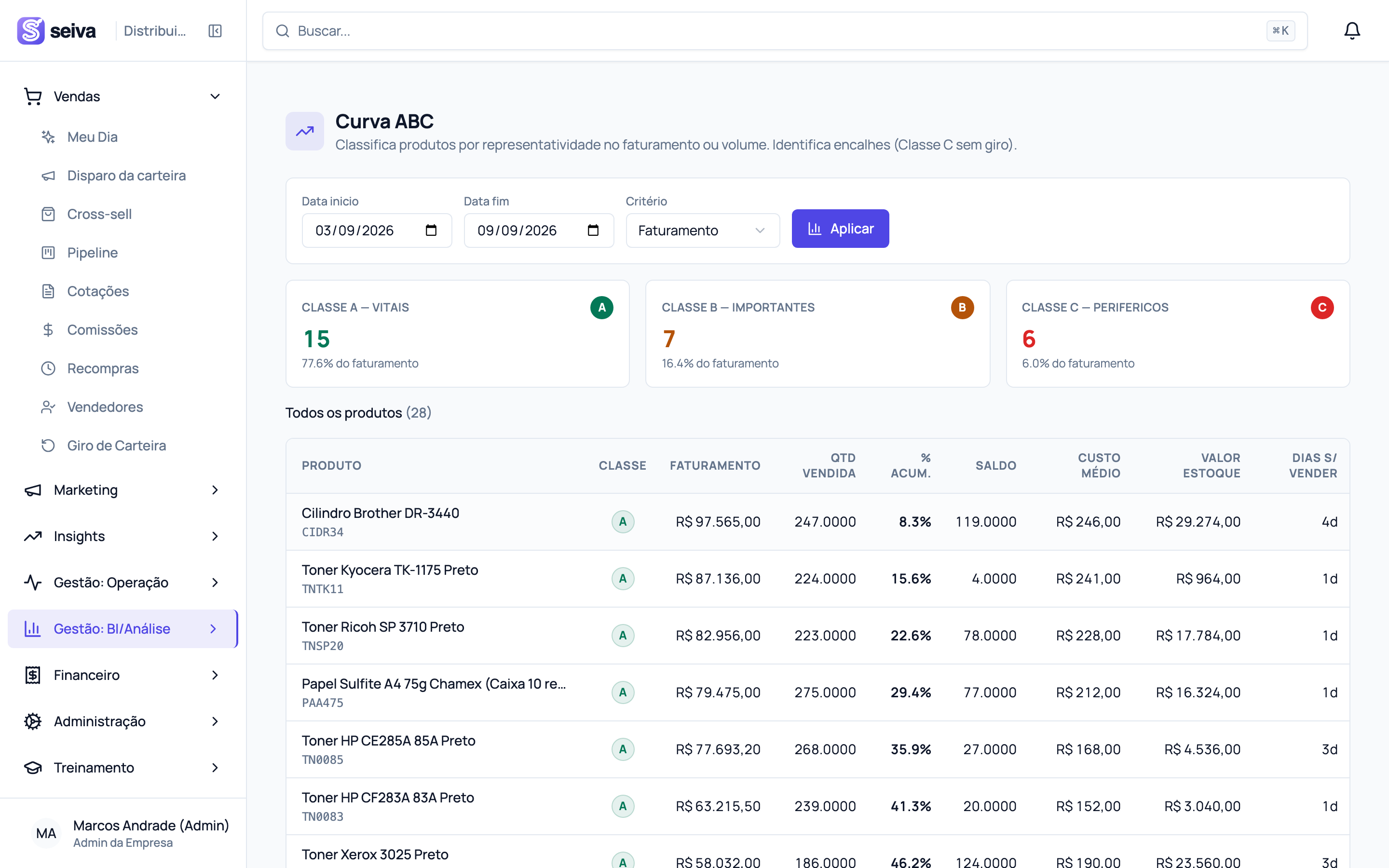The height and width of the screenshot is (868, 1389).
Task: Click the search magnifier icon
Action: click(x=283, y=31)
